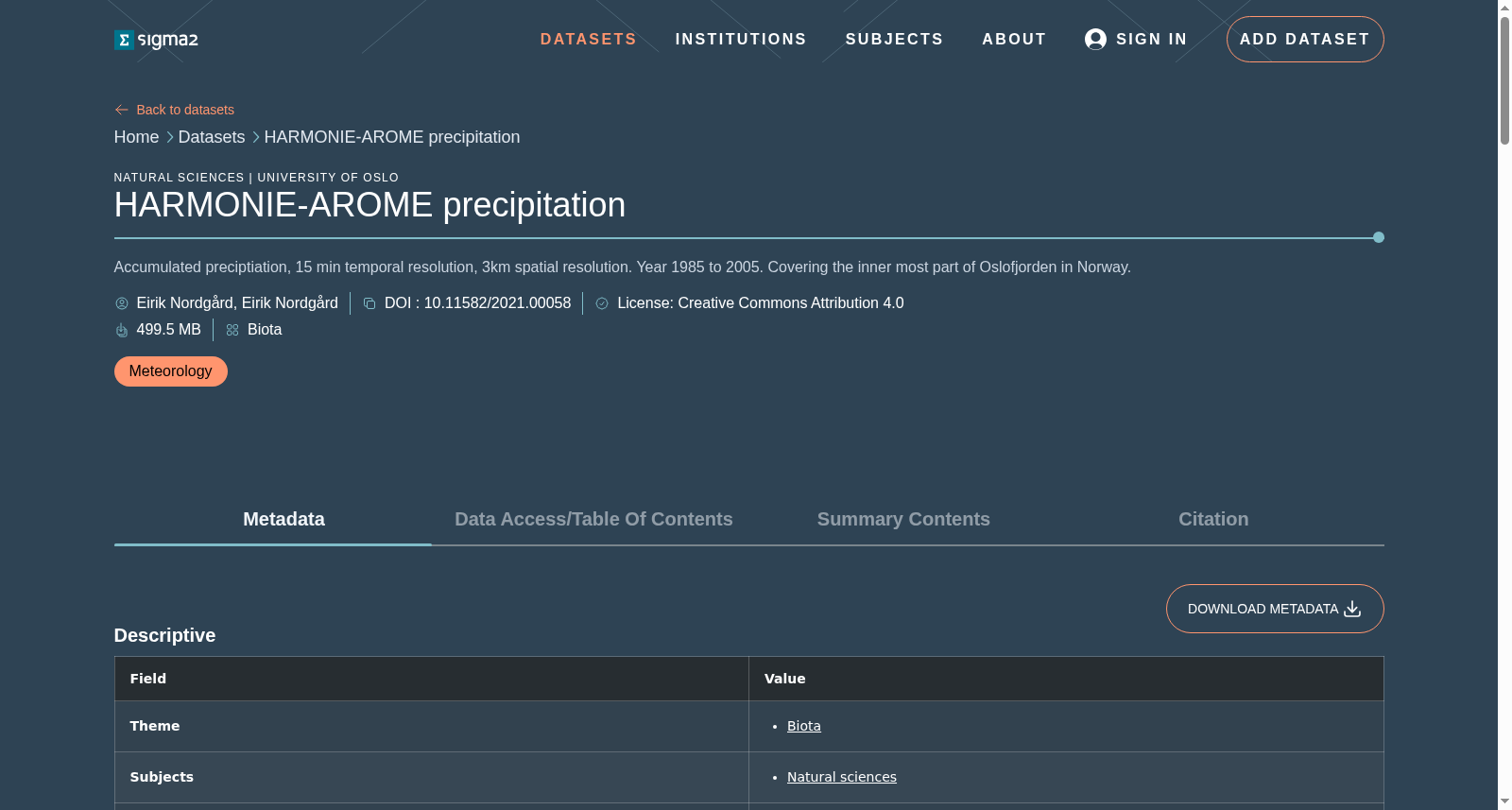
Task: Click the scrollbar down arrow
Action: click(x=1504, y=802)
